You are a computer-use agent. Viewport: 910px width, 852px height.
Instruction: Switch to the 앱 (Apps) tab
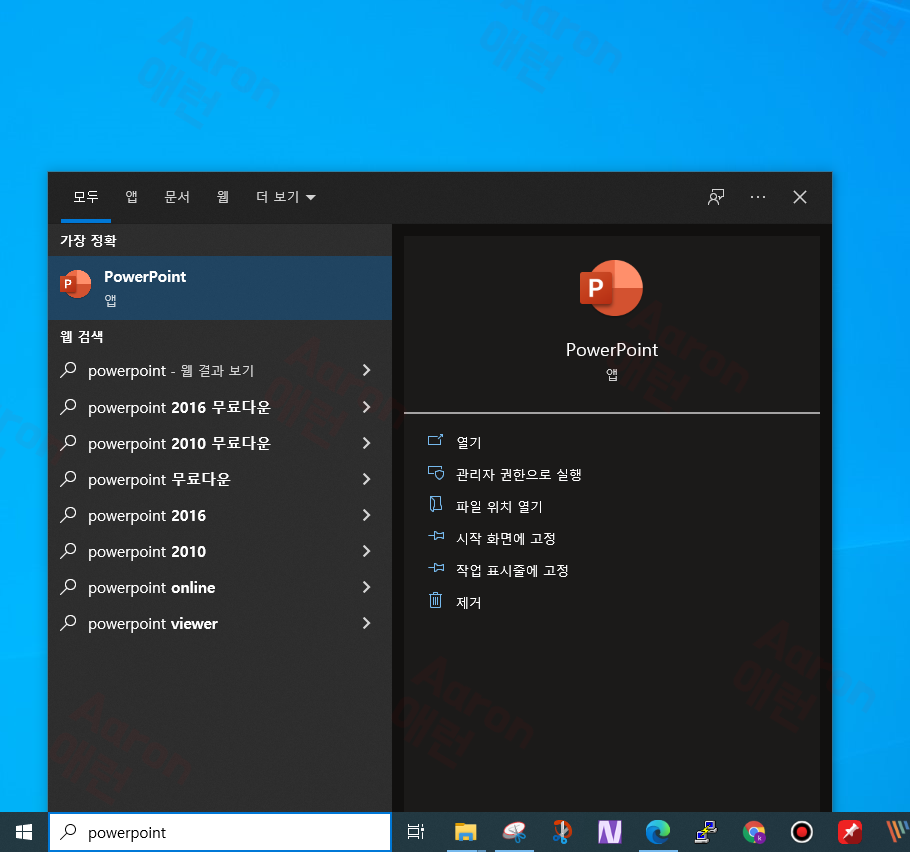point(132,197)
